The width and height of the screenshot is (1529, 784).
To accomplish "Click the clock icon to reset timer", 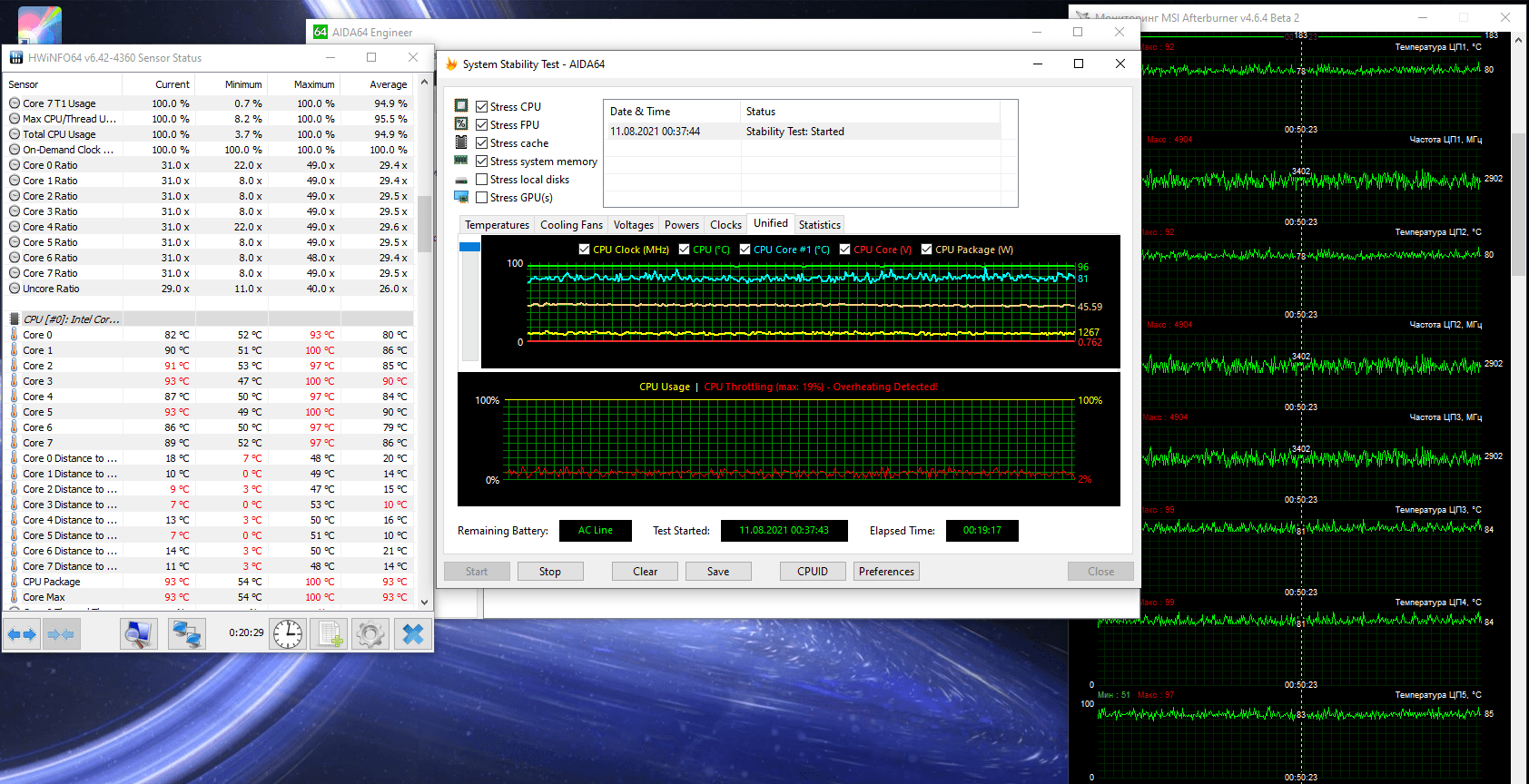I will tap(288, 634).
